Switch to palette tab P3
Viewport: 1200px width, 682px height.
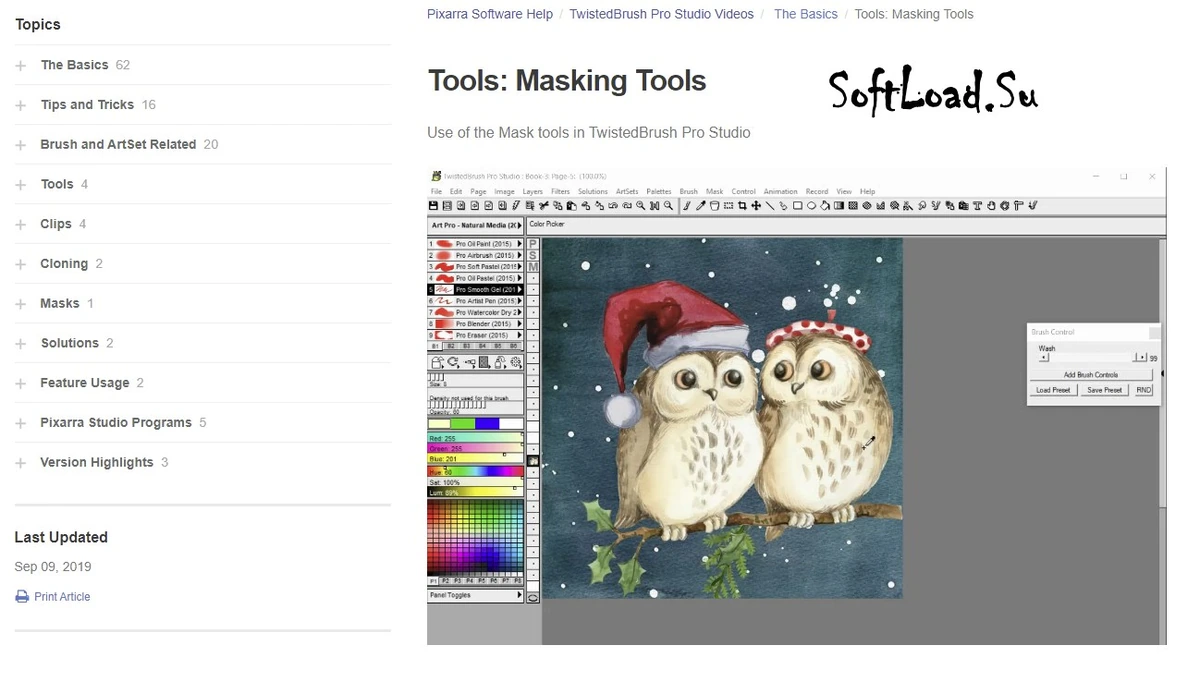coord(458,580)
